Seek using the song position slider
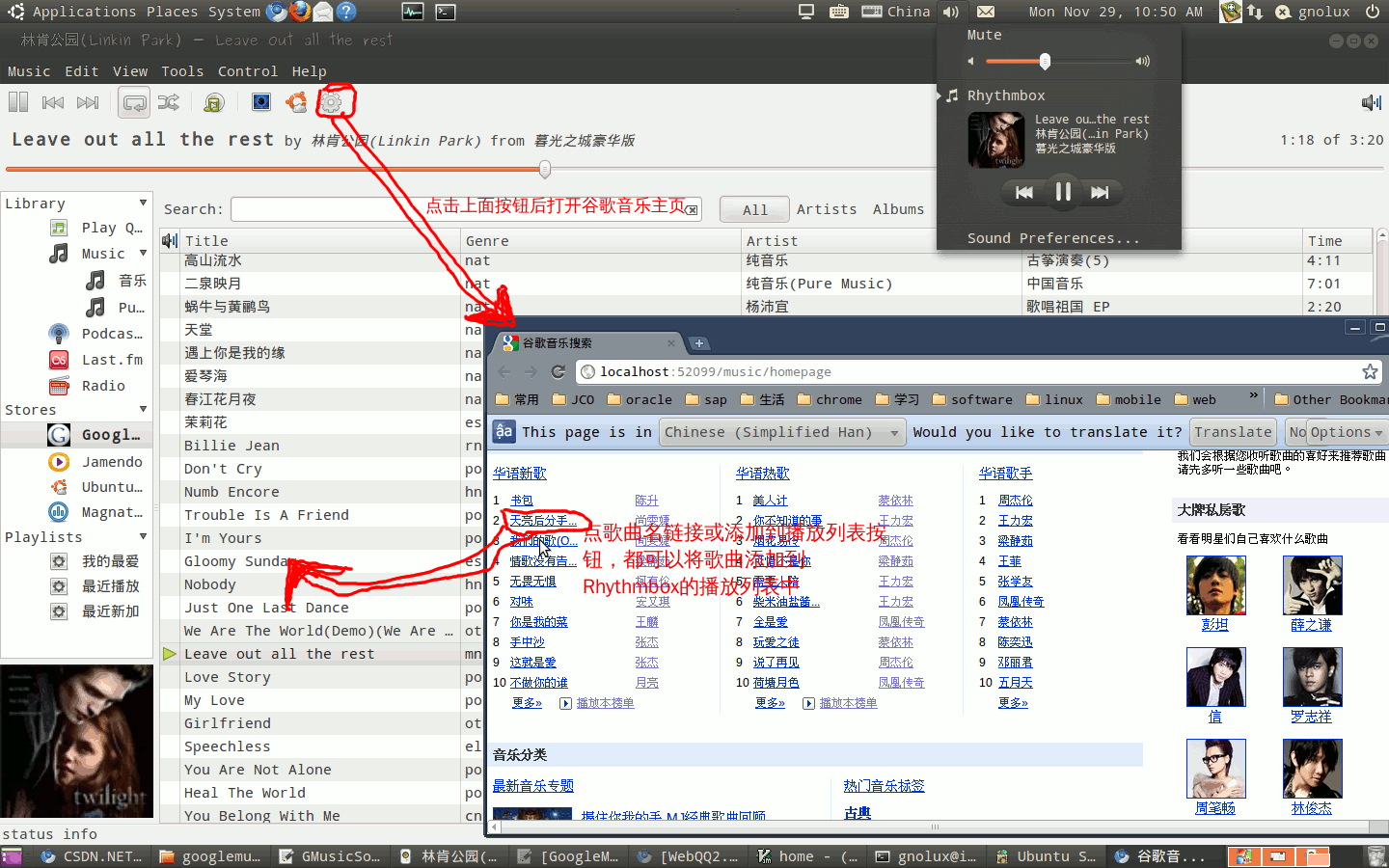1389x868 pixels. (x=545, y=170)
